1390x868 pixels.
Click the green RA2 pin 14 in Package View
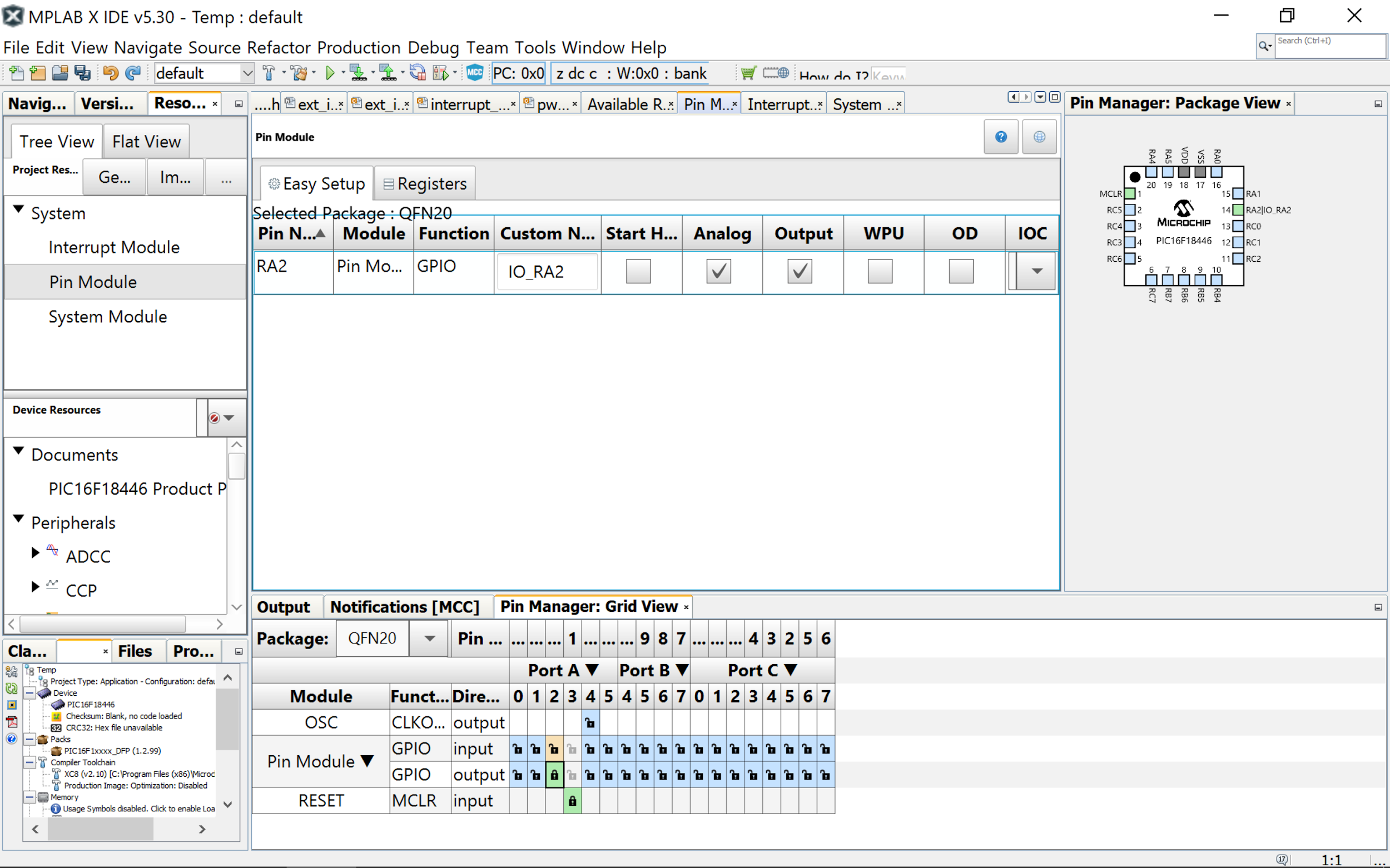click(x=1238, y=210)
